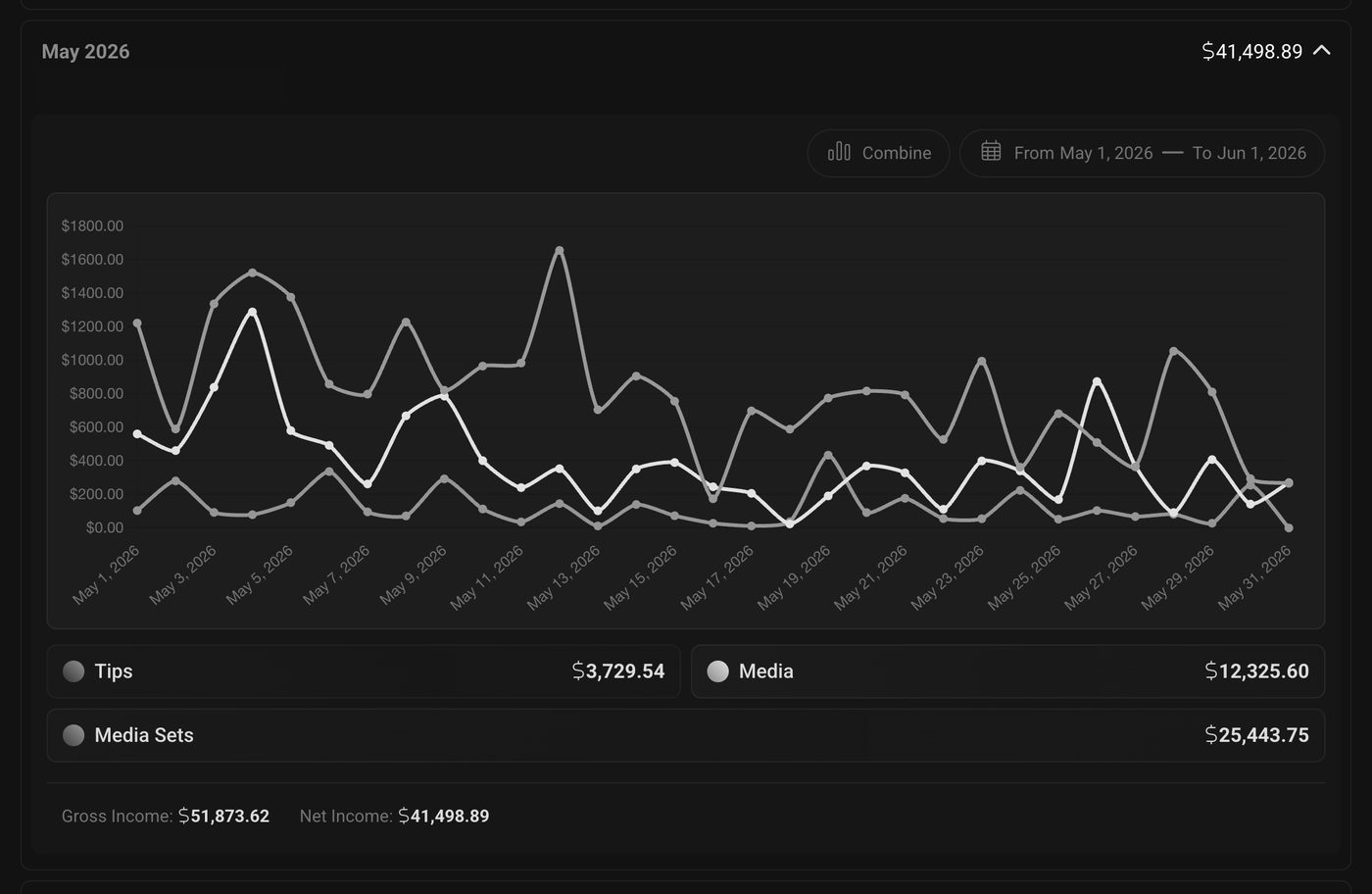1372x894 pixels.
Task: Click the May 31, 2026 x-axis label
Action: [x=1254, y=578]
